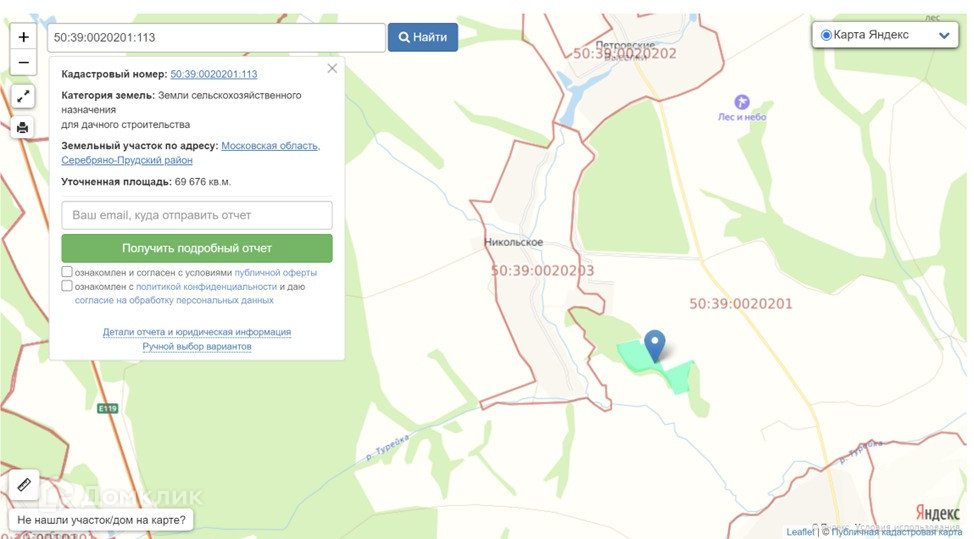Click cadastral block label 50:39:0020203

point(542,271)
